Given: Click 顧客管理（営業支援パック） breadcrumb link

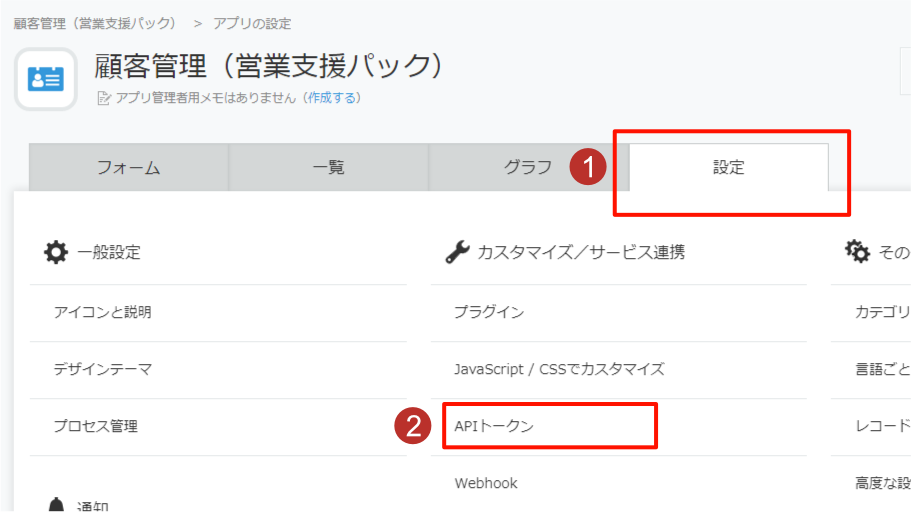Looking at the screenshot, I should (x=95, y=23).
